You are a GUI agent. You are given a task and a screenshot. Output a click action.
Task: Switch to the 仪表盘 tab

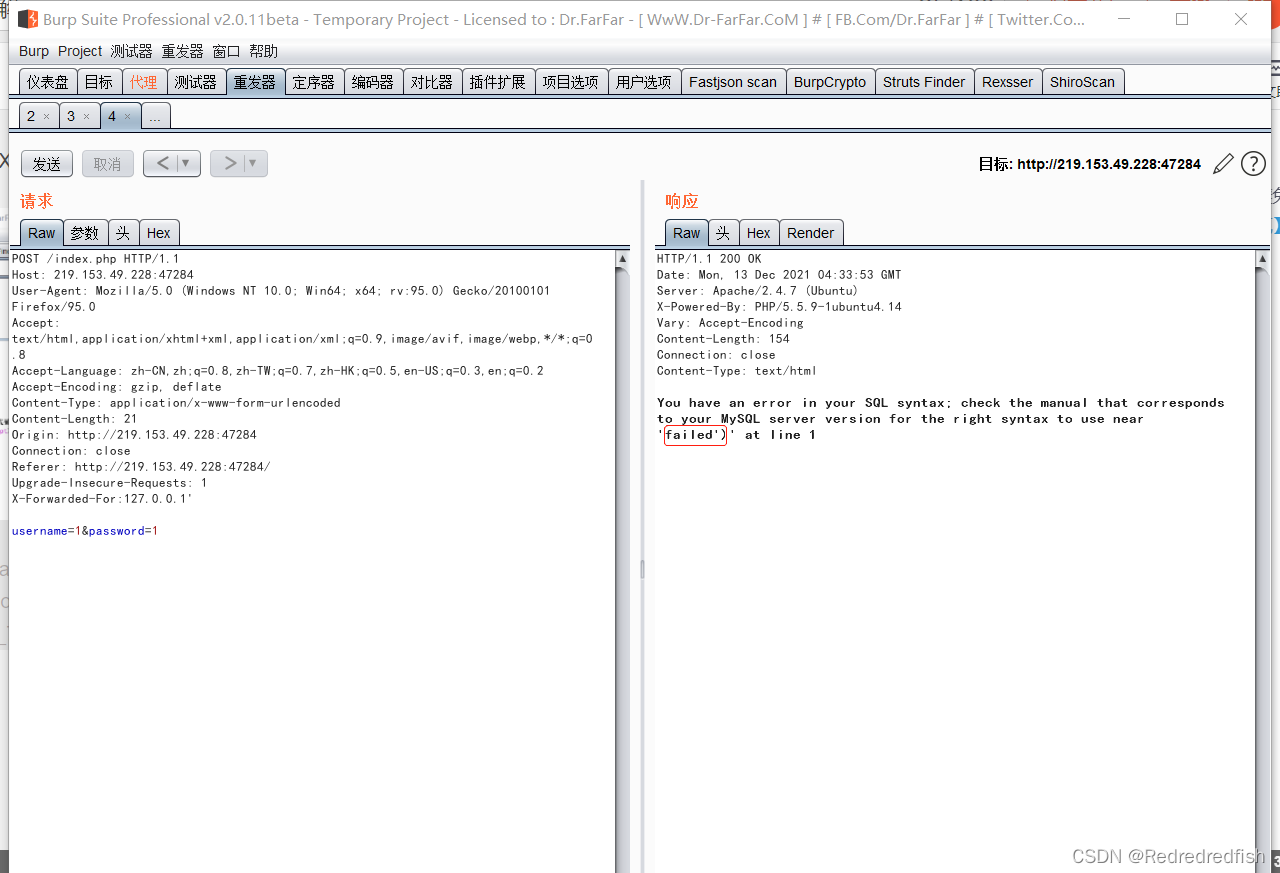pyautogui.click(x=48, y=82)
